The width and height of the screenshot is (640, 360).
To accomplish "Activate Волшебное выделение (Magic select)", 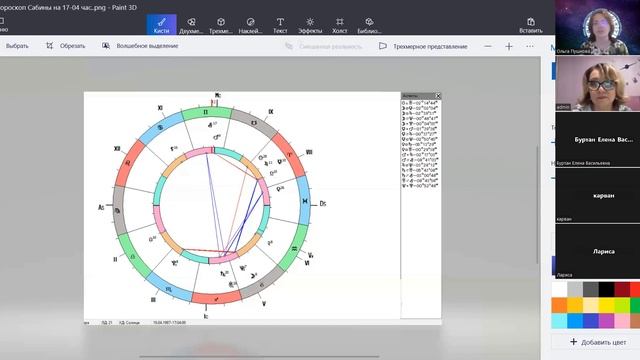I will click(140, 46).
